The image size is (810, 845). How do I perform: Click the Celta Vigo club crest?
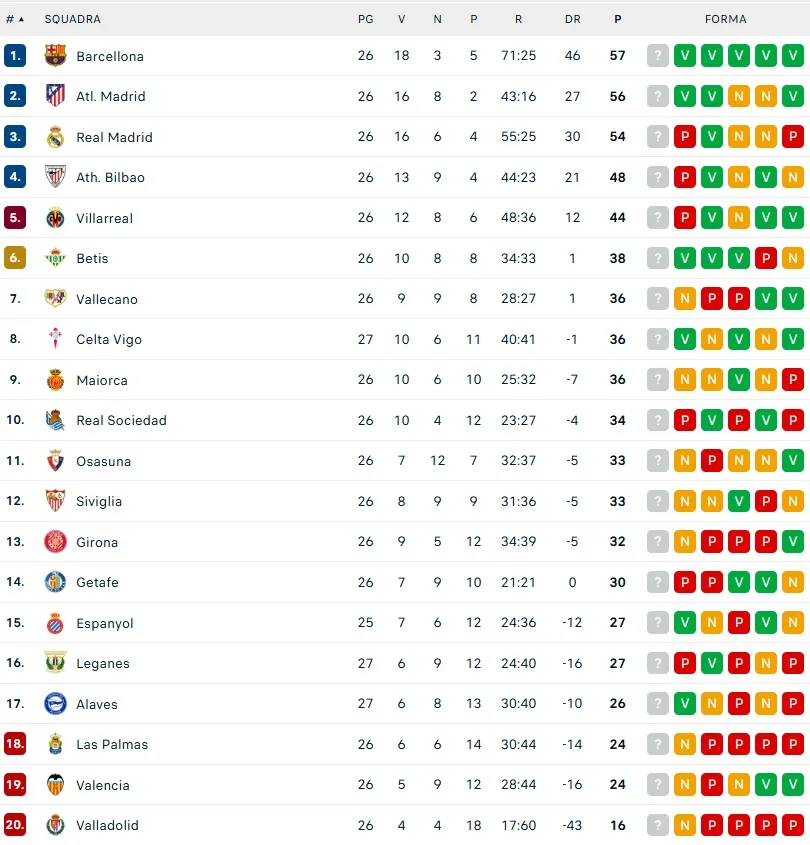point(55,339)
